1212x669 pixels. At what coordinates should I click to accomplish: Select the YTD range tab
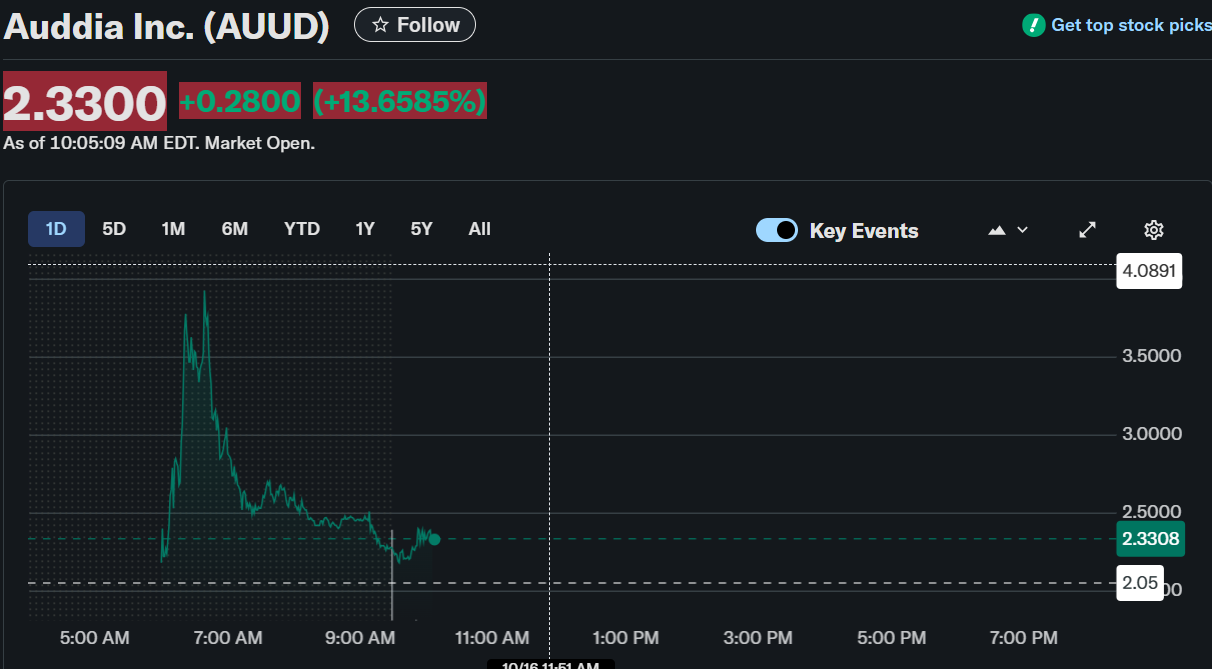point(302,229)
